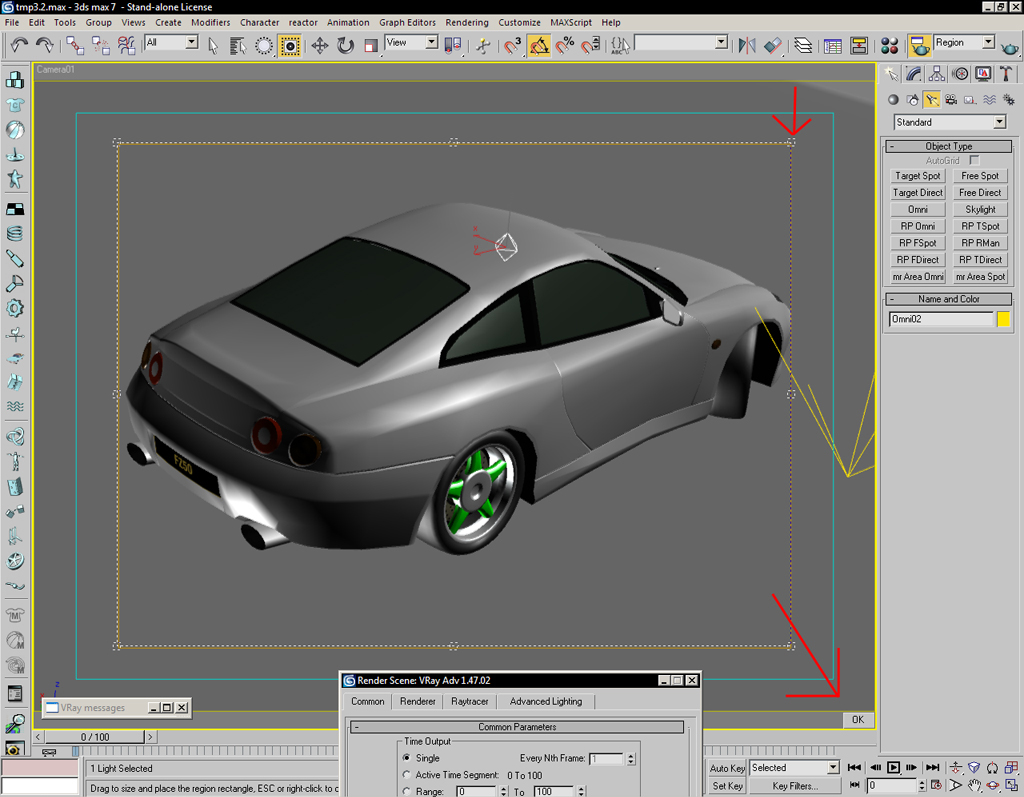Create a Target Spot light
1024x797 pixels.
tap(918, 176)
